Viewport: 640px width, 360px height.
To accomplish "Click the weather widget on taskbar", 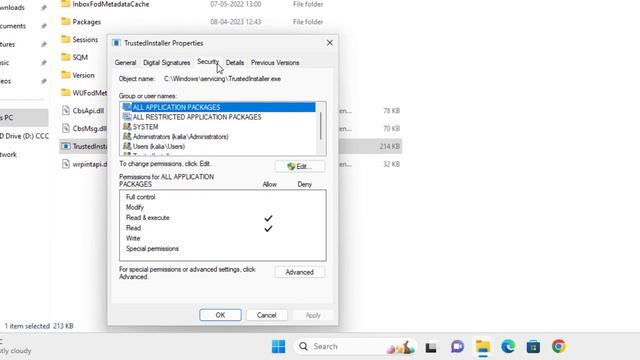I will (16, 347).
